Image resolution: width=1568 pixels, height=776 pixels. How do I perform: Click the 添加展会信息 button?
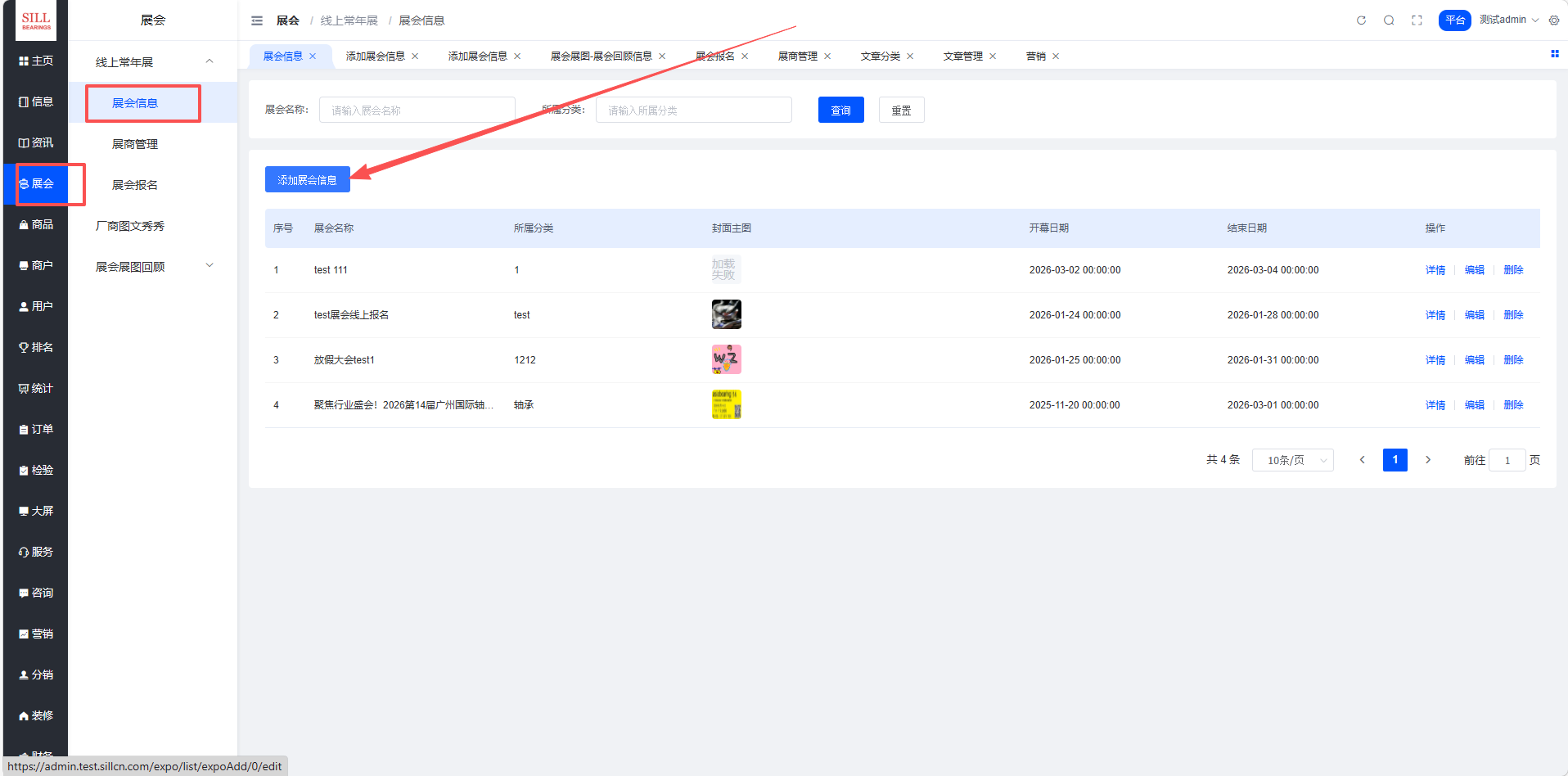click(307, 180)
